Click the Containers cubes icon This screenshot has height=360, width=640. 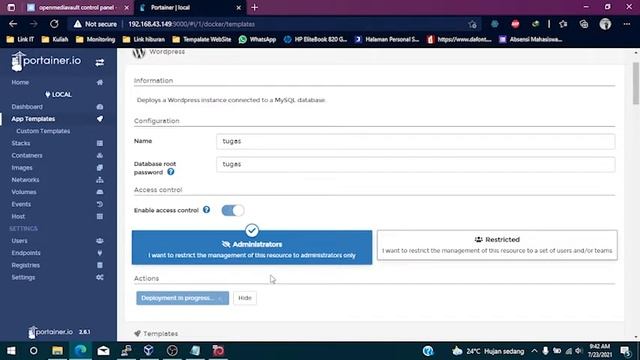point(100,156)
